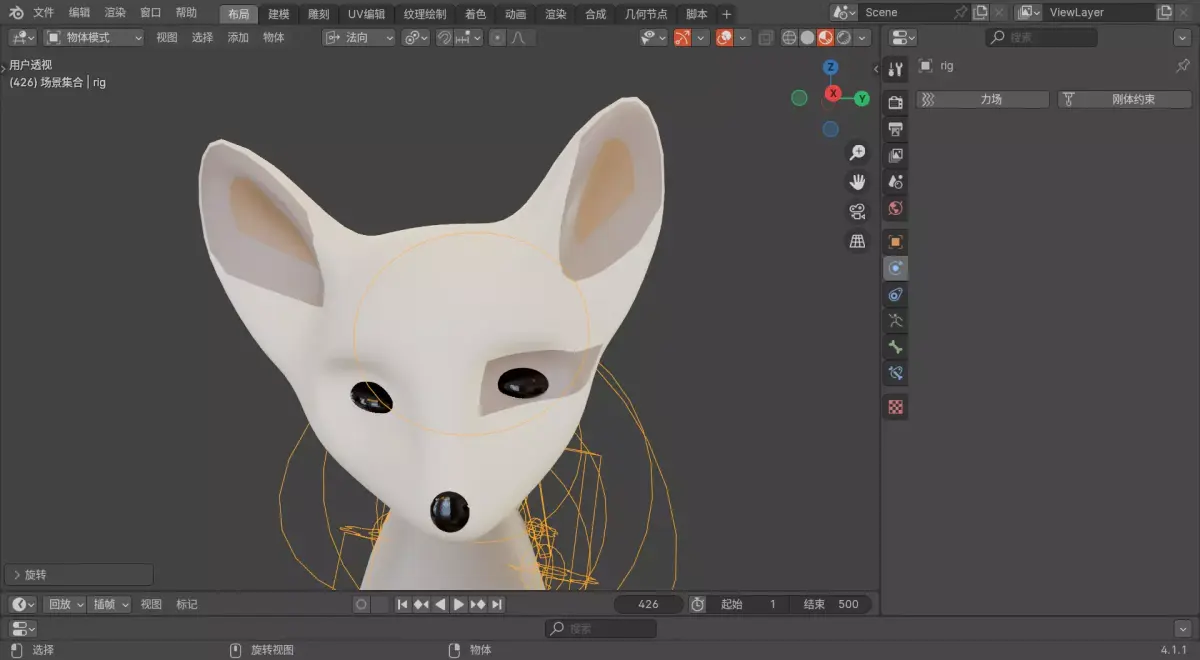Open the pivot point dropdown

[415, 37]
